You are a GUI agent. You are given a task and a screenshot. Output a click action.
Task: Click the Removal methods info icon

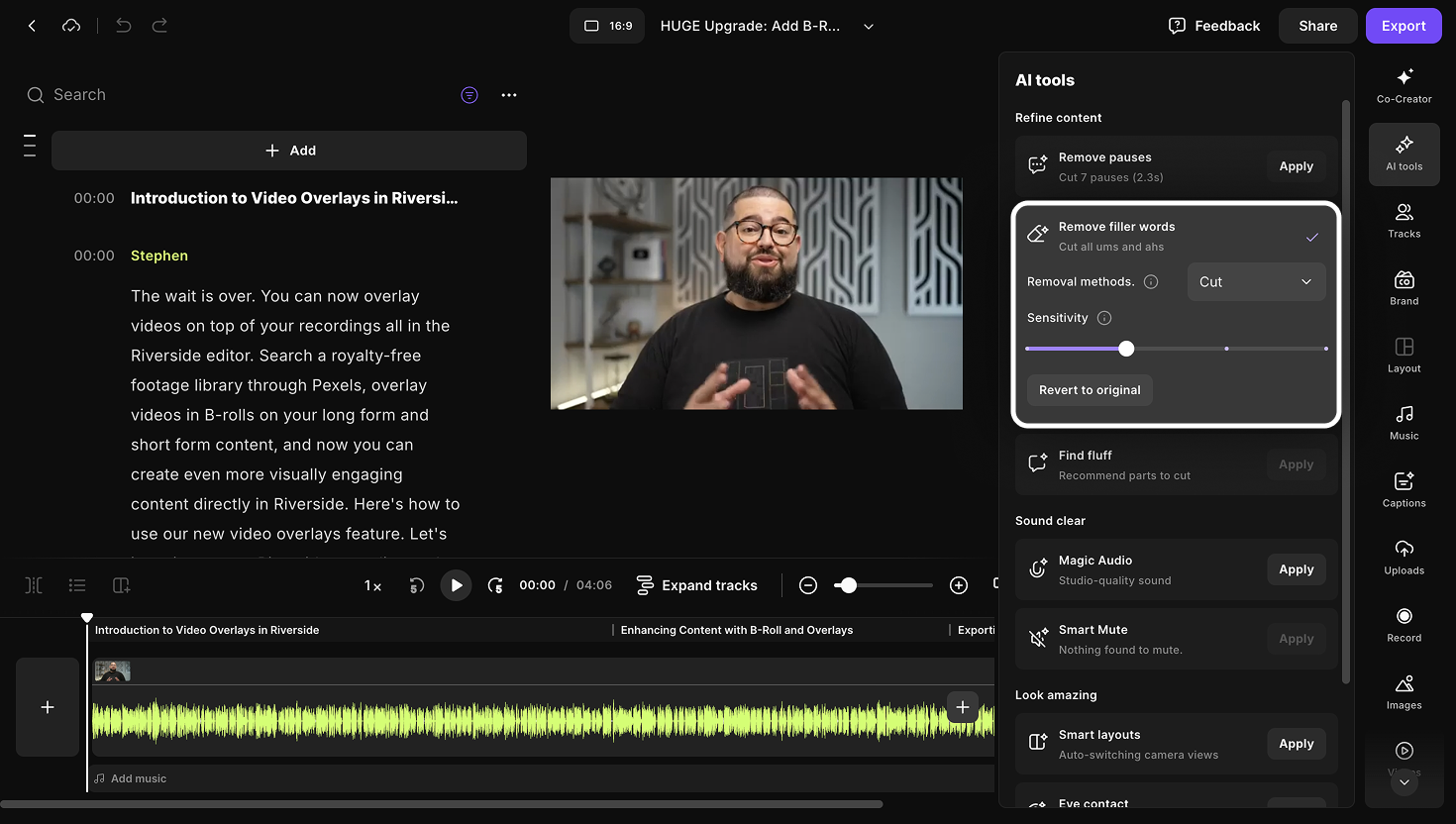(x=1151, y=282)
